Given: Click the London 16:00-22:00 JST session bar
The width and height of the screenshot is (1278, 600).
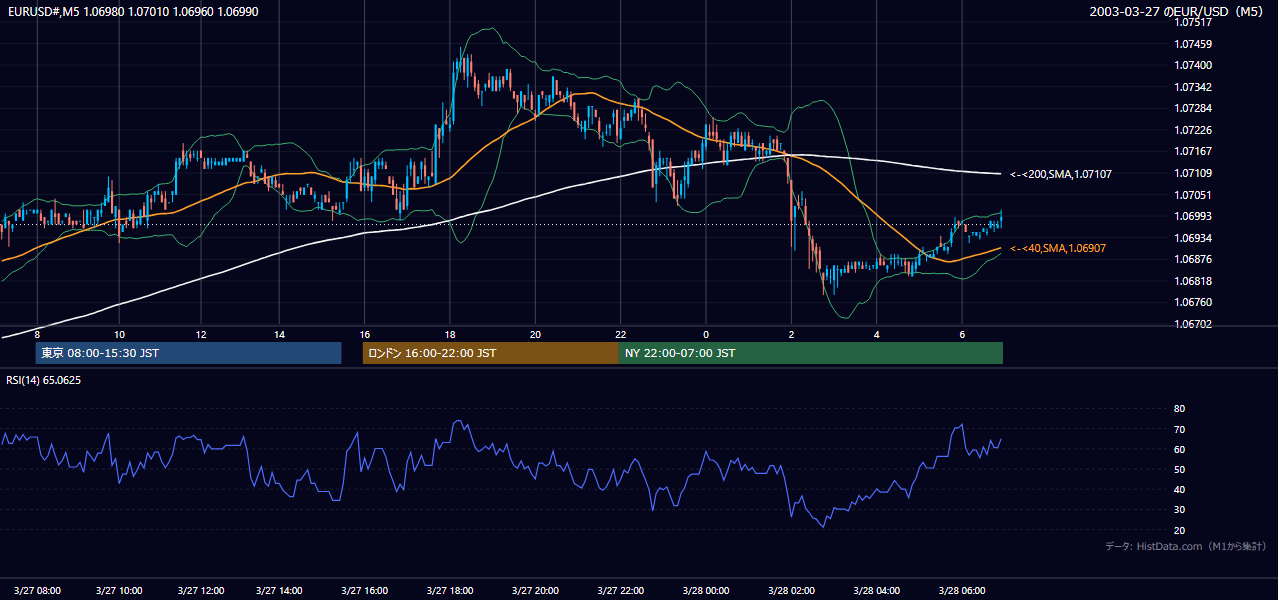Looking at the screenshot, I should [491, 353].
